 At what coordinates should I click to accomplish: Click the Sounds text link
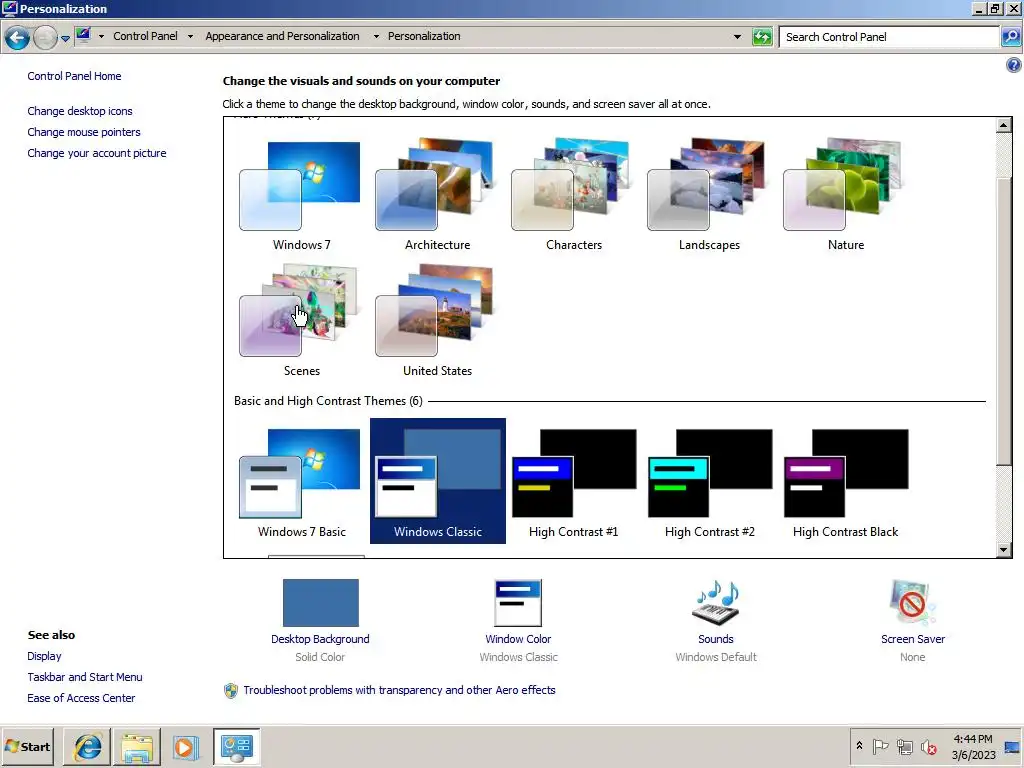pos(716,639)
